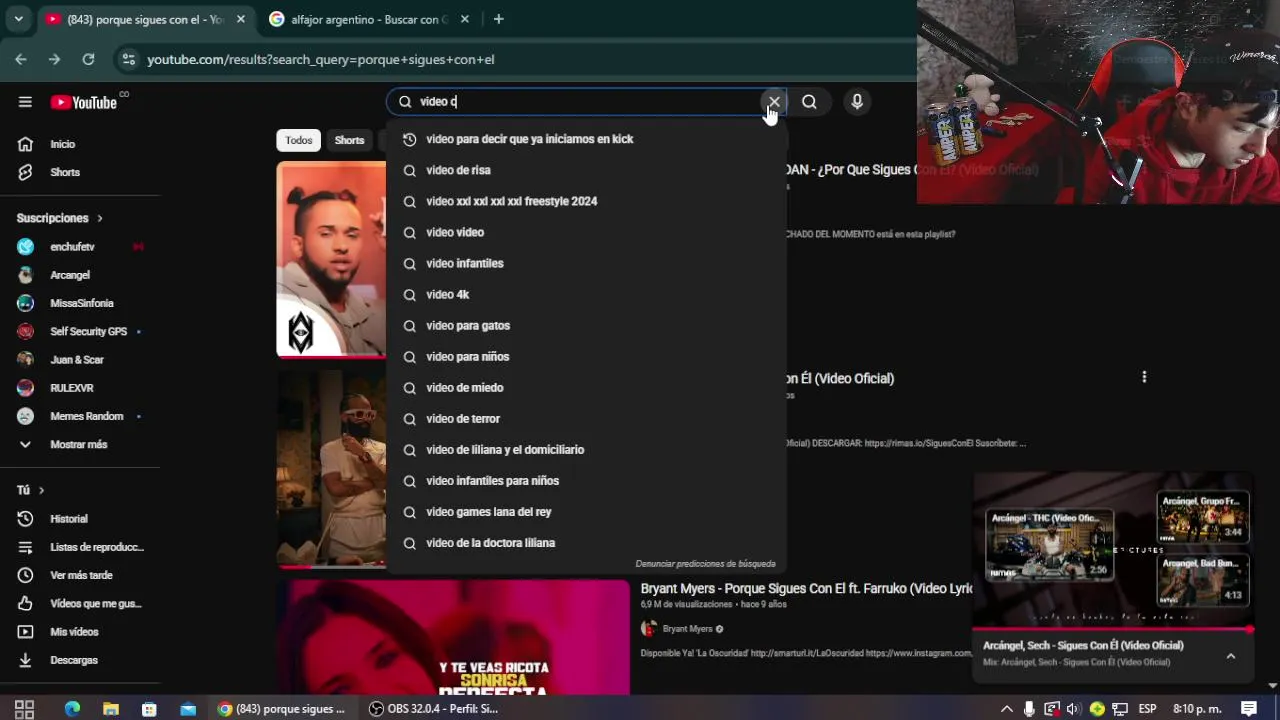Open Microsoft Edge from the taskbar
The width and height of the screenshot is (1280, 720).
72,709
